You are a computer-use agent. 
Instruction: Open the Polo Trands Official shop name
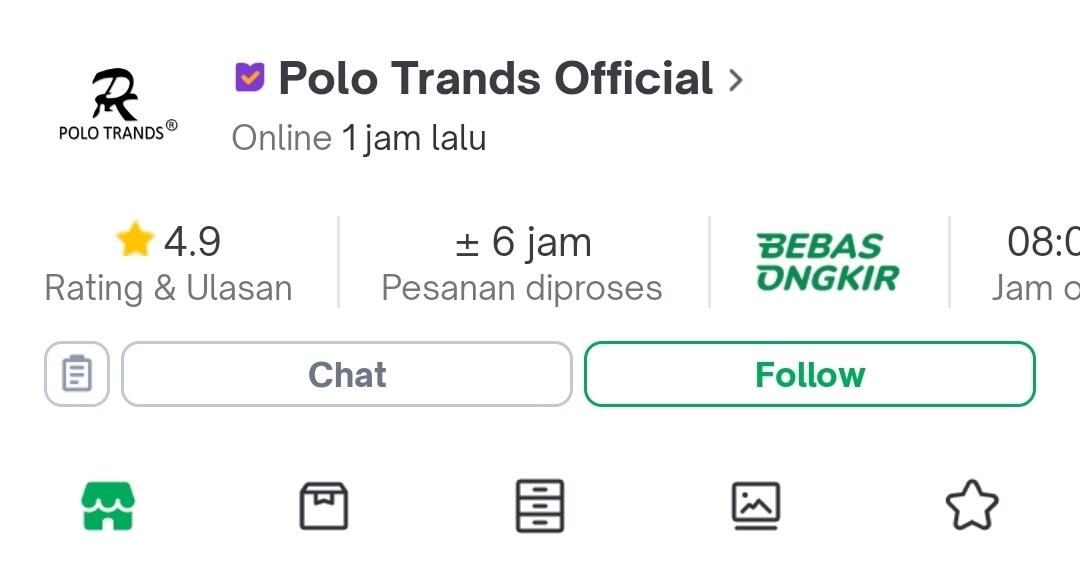point(495,79)
